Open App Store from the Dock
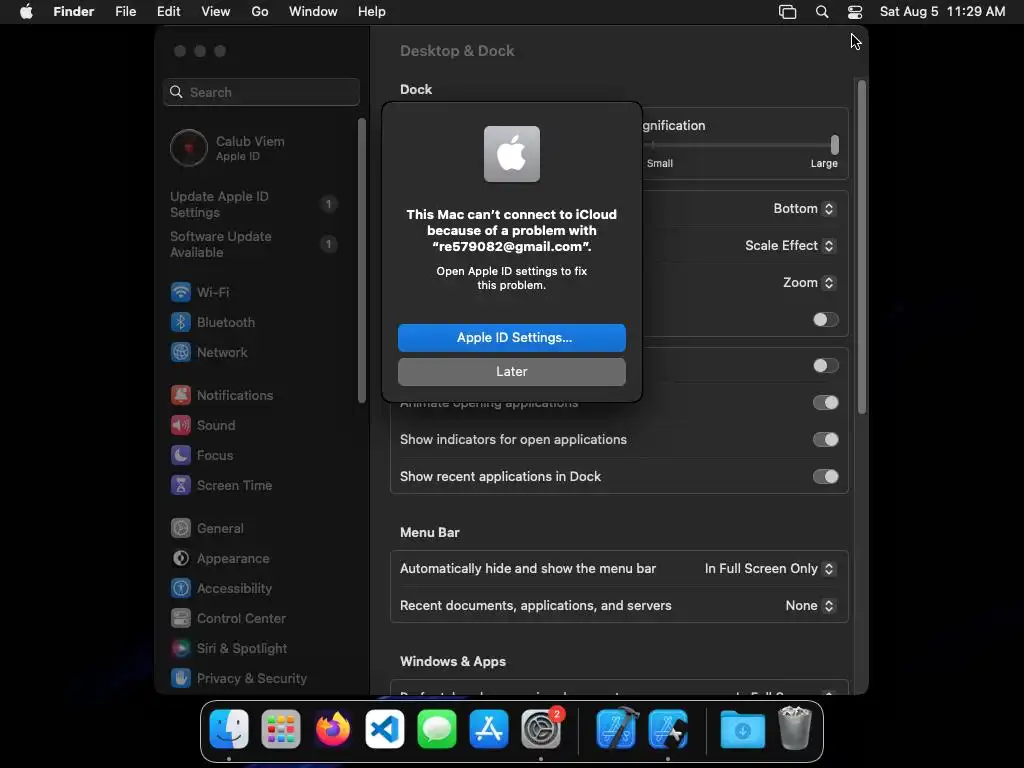 488,729
